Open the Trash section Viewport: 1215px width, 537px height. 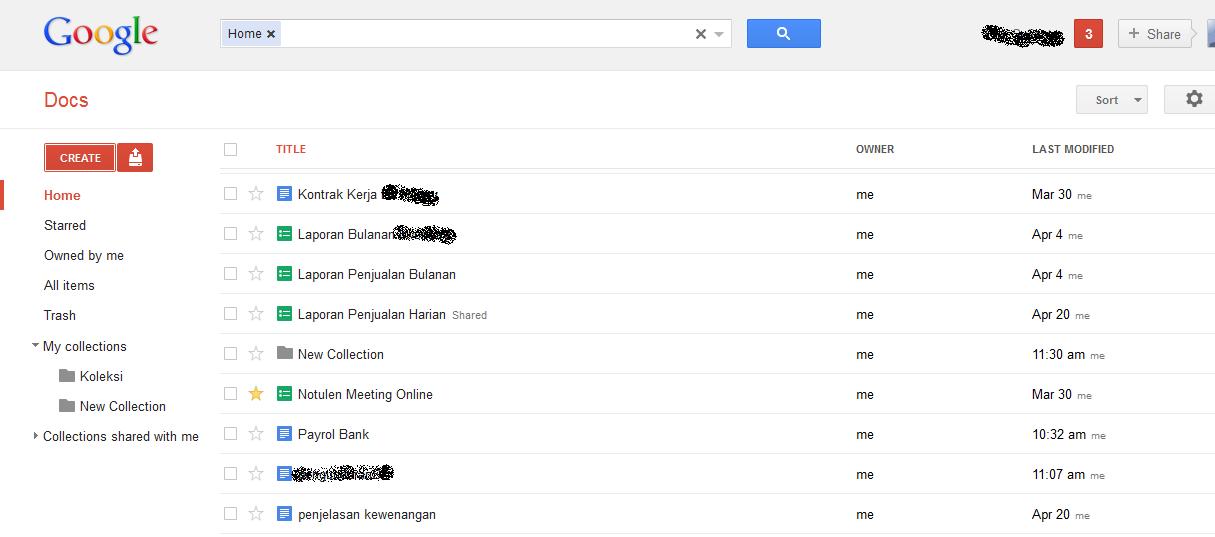(x=60, y=315)
